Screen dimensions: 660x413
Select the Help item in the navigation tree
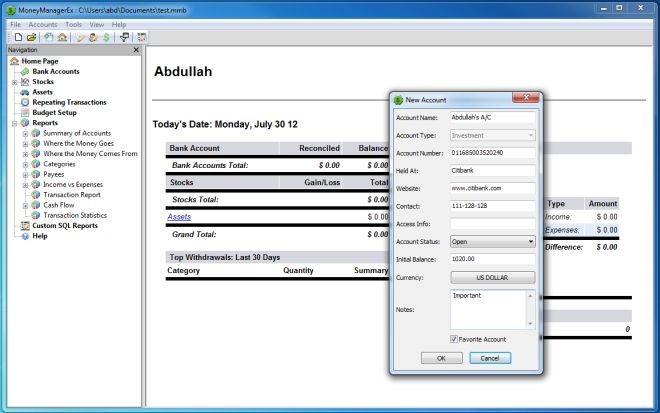coord(40,236)
